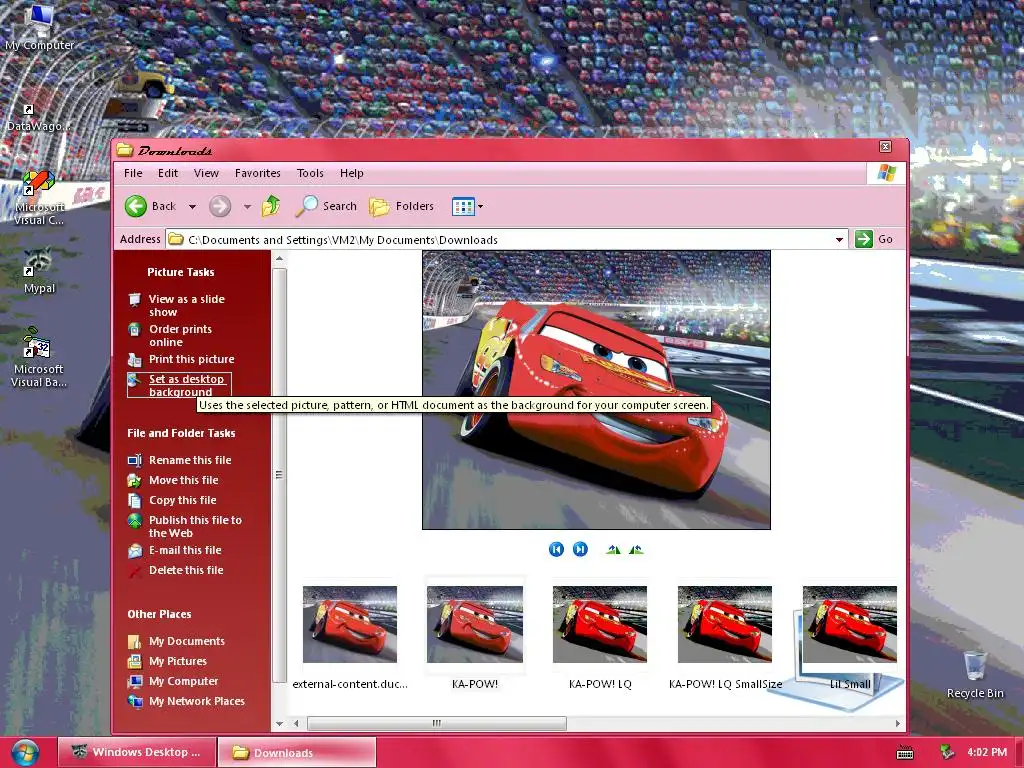Click the filmstrip scroll right arrow

898,723
